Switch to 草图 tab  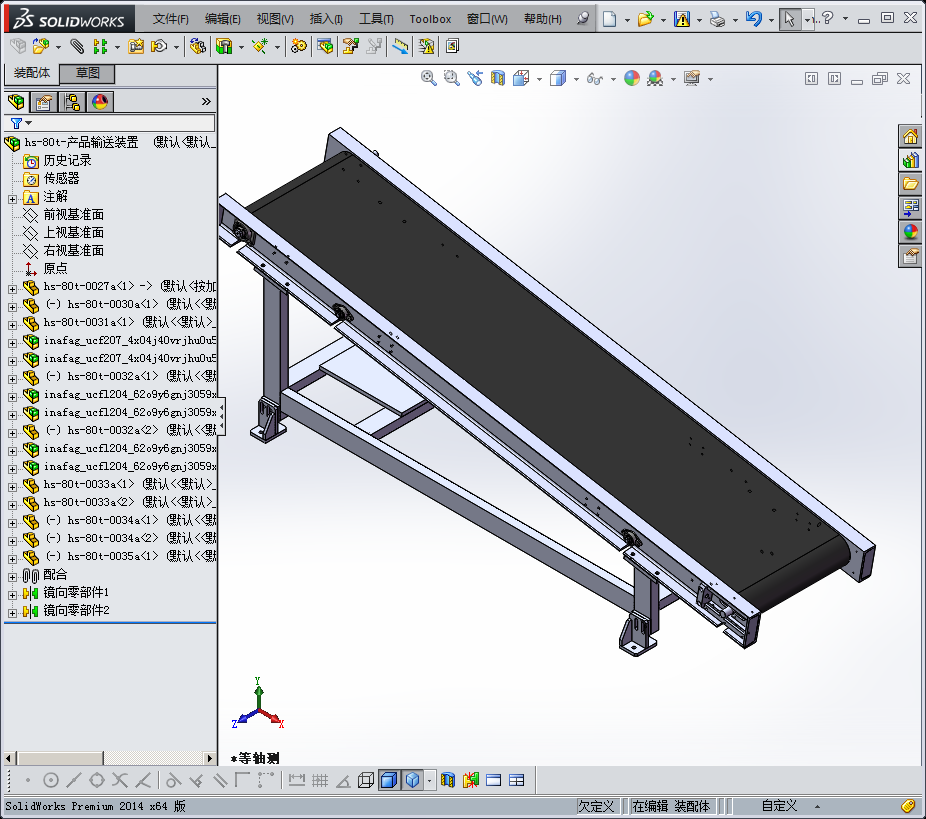87,73
